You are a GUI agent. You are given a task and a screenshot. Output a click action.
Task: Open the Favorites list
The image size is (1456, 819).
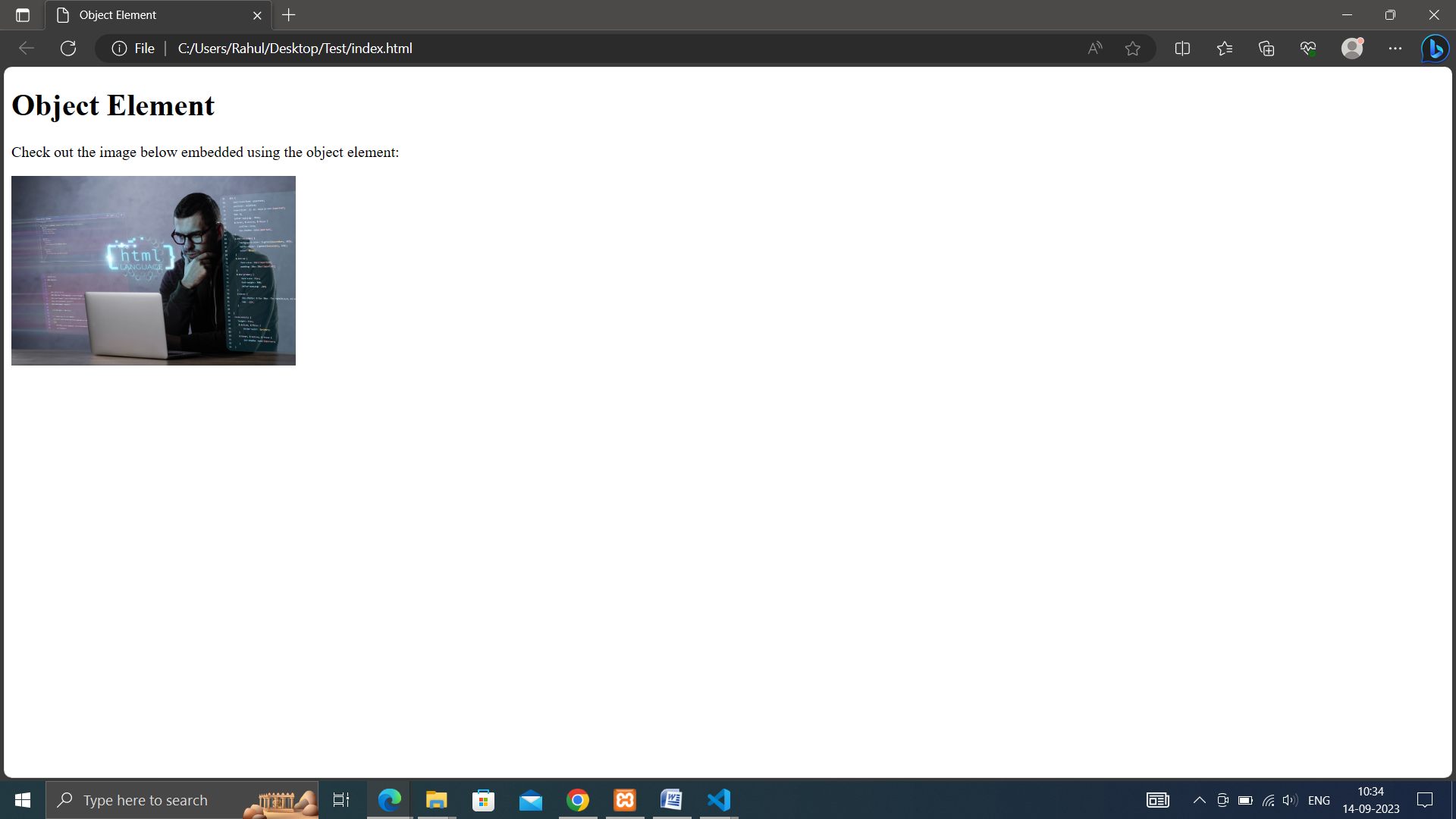point(1225,49)
